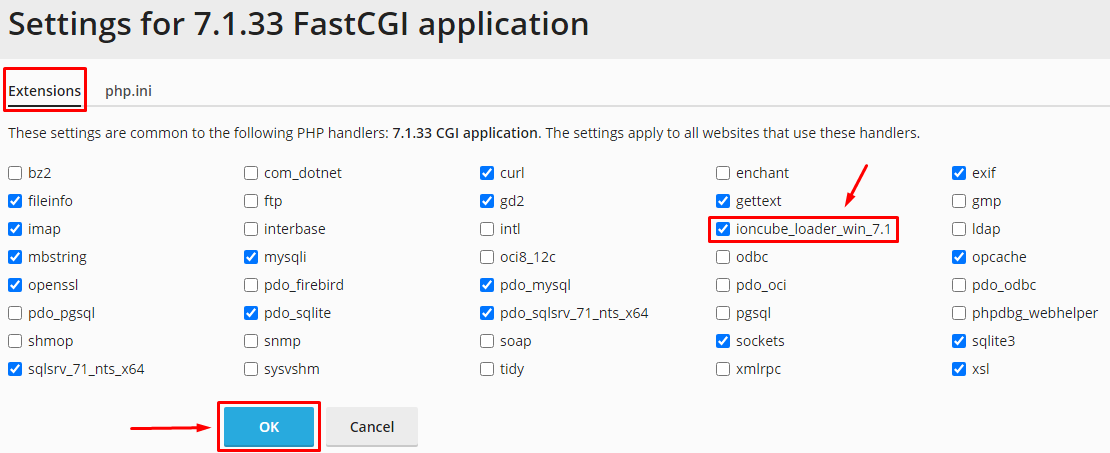
Task: Turn off the sockets extension
Action: (x=723, y=341)
